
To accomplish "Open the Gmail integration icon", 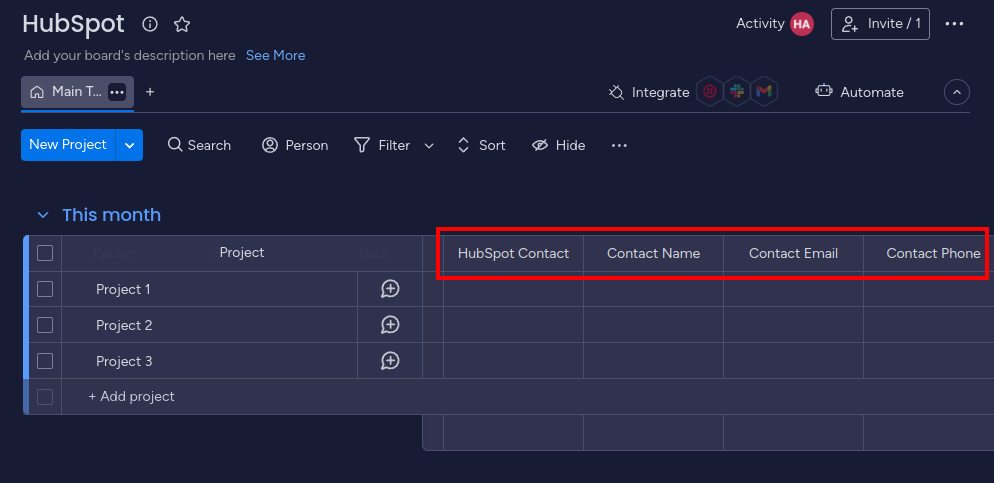I will (764, 92).
